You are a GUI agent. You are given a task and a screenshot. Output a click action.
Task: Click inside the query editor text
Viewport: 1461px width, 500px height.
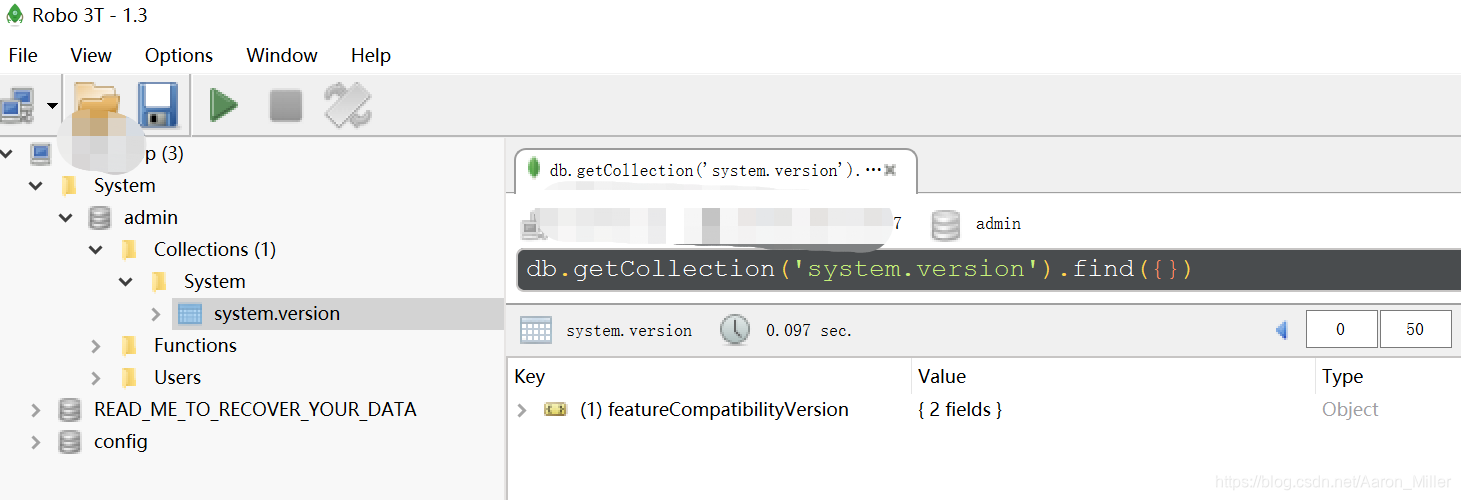[860, 269]
